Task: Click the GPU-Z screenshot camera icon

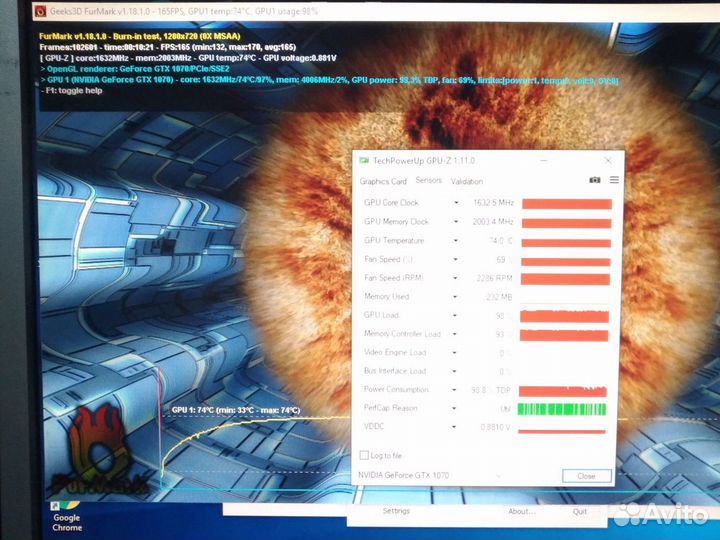Action: click(x=595, y=180)
